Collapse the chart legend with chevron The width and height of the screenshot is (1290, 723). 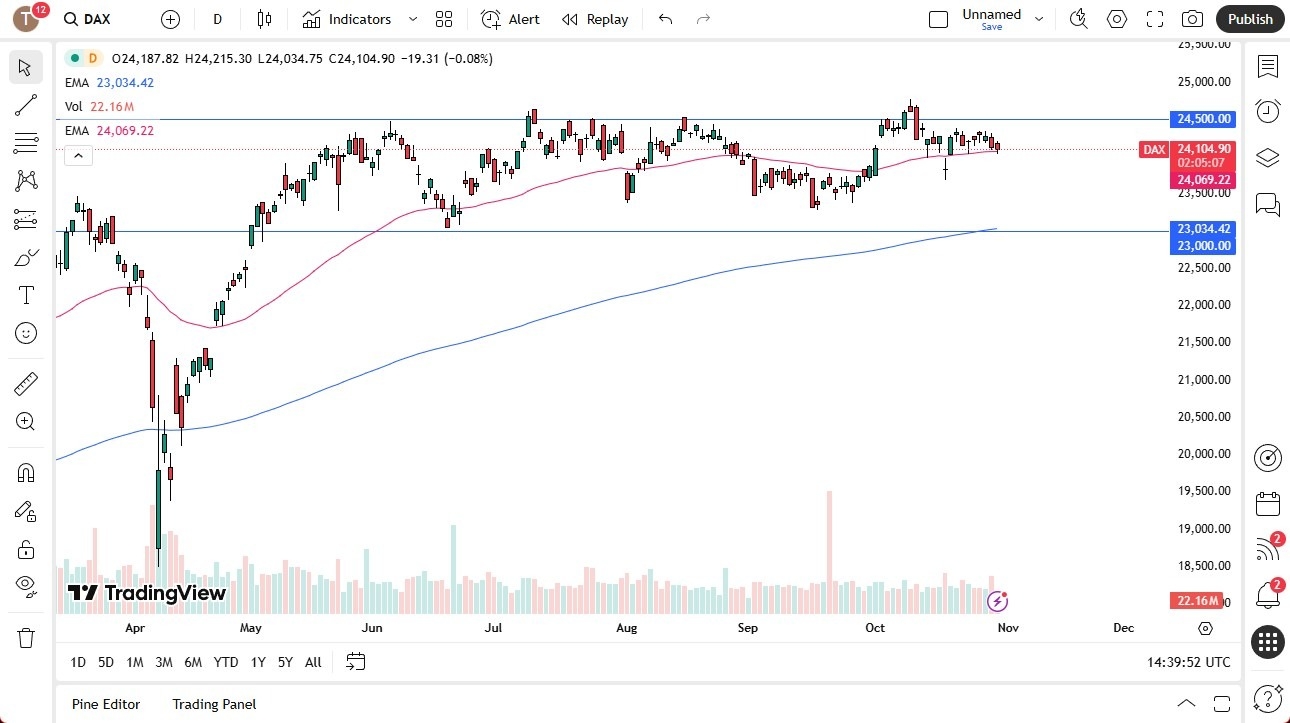(x=78, y=155)
